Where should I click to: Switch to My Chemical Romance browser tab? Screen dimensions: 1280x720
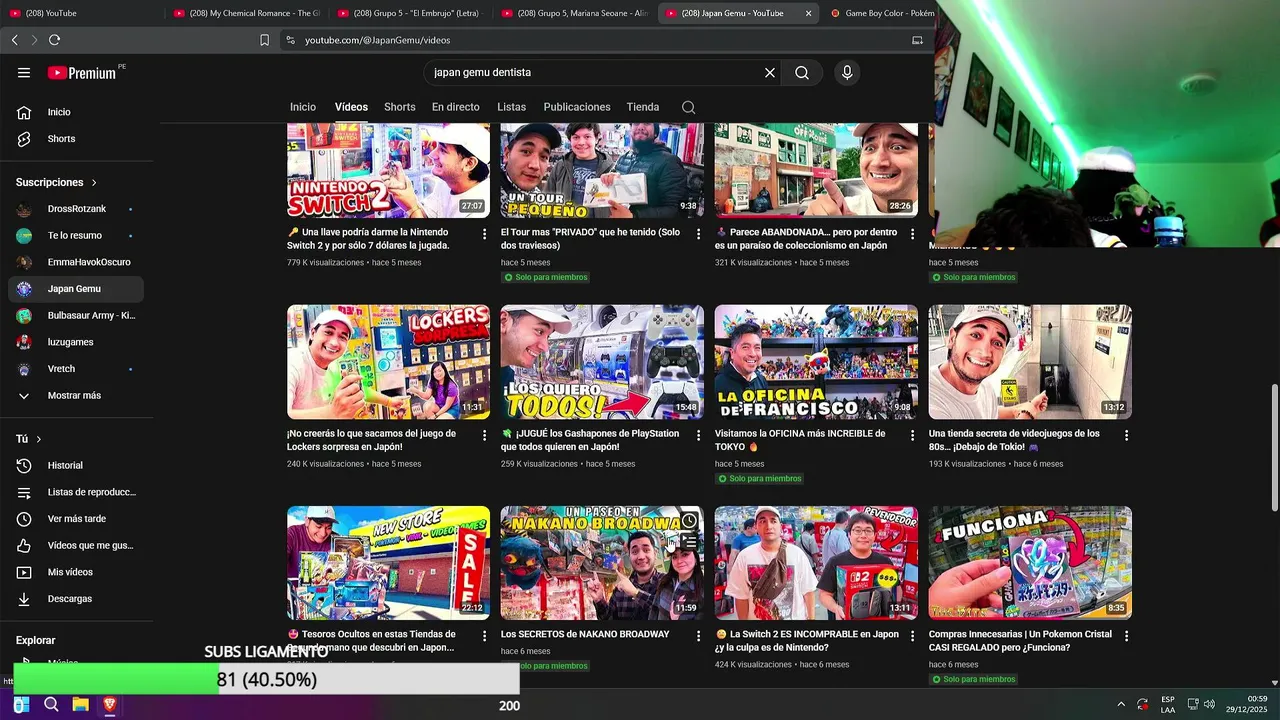[247, 13]
